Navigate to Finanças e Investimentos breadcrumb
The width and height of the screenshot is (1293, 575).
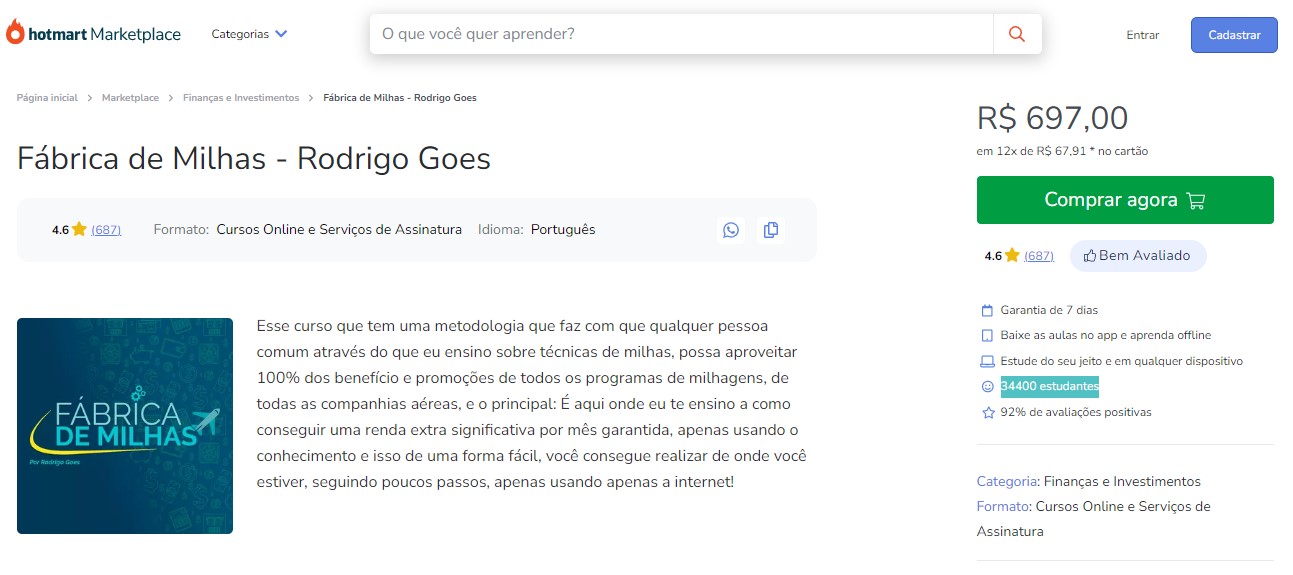(x=241, y=98)
